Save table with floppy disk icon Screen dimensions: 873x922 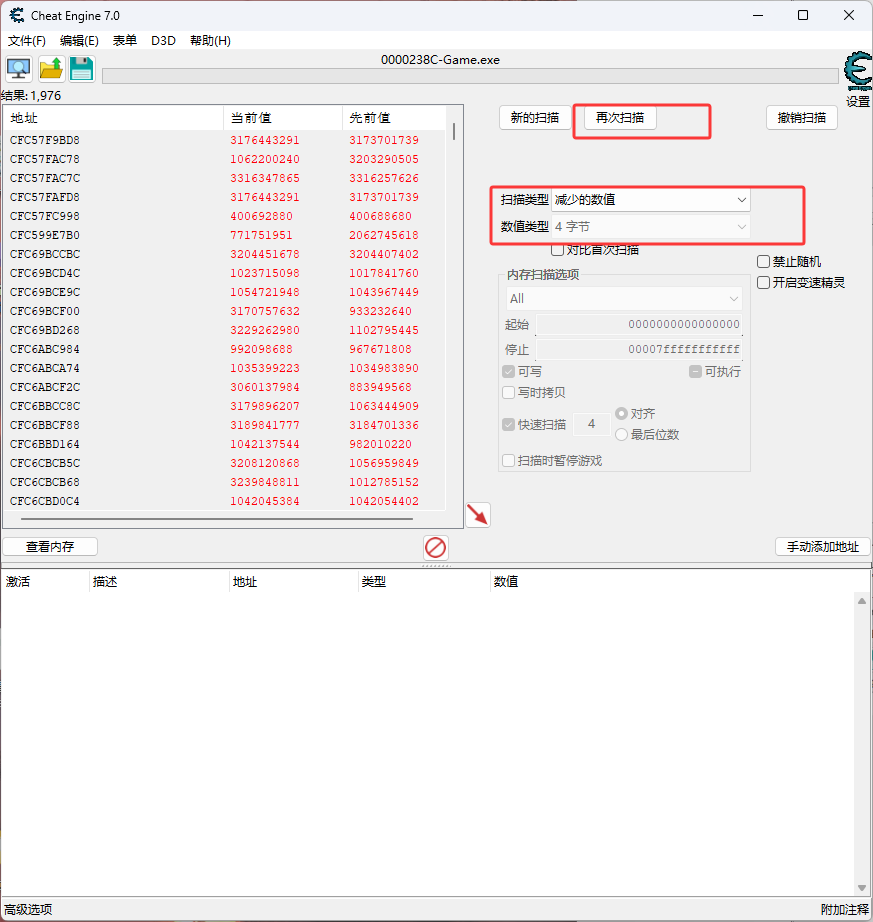pyautogui.click(x=82, y=69)
